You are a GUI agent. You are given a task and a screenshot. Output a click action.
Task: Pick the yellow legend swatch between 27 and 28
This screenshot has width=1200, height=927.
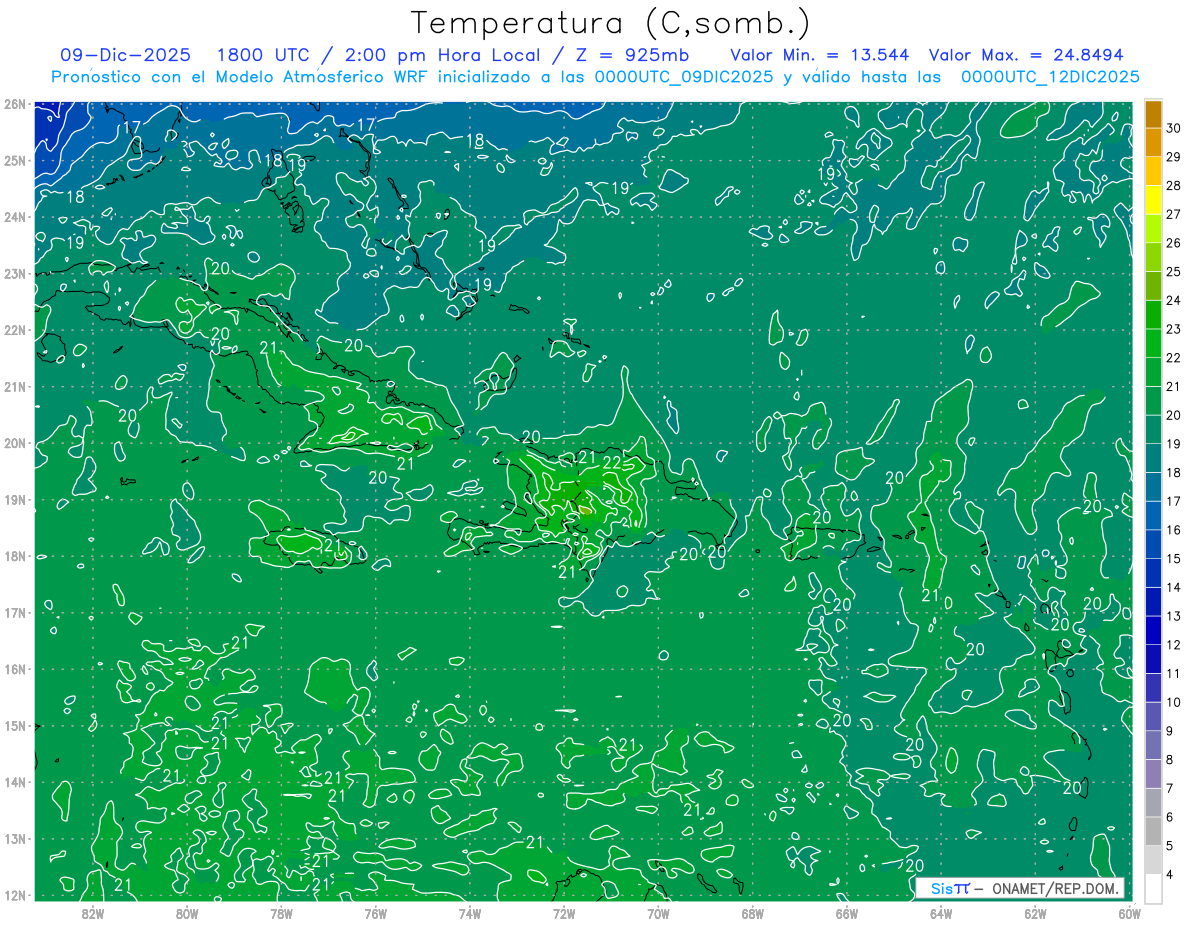click(1154, 200)
